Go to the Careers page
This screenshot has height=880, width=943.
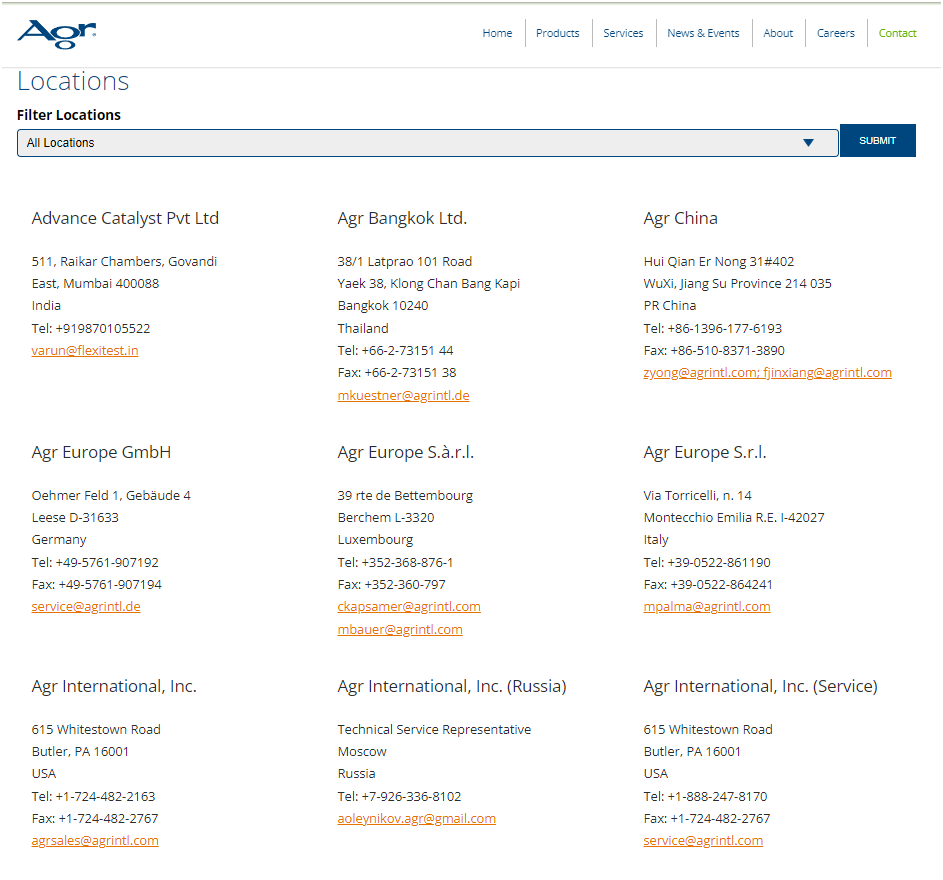[x=835, y=33]
